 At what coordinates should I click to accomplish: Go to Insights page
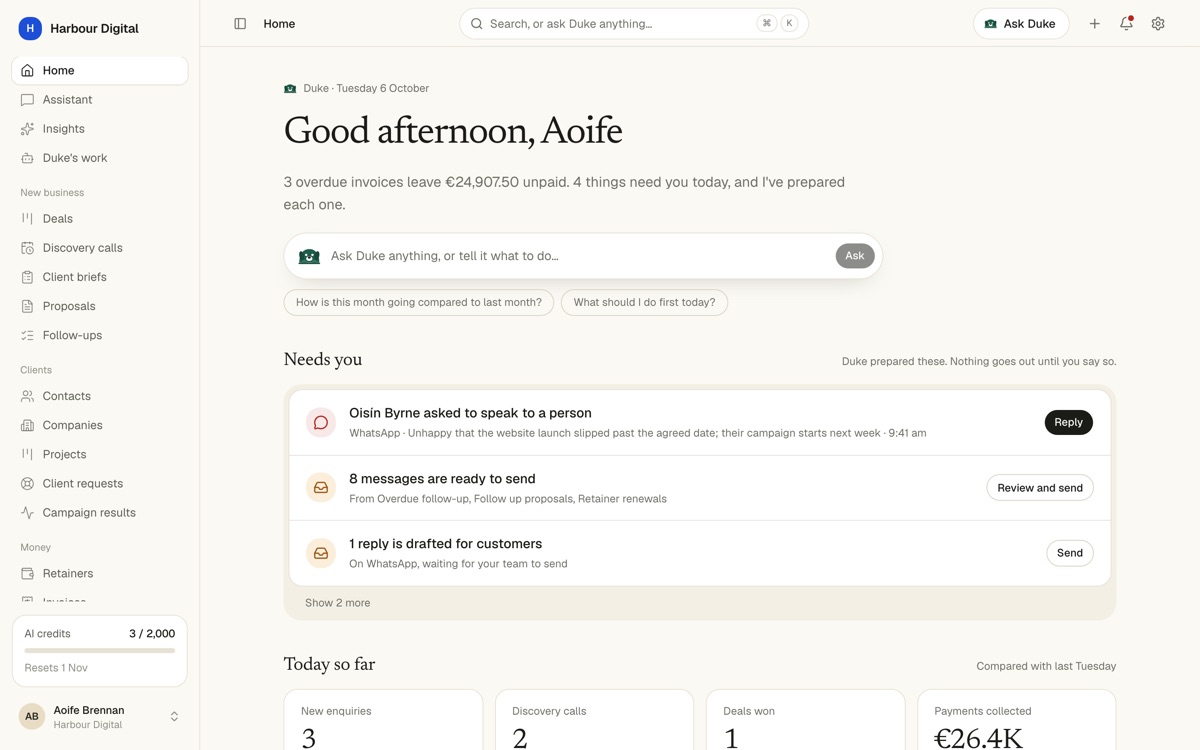100,129
